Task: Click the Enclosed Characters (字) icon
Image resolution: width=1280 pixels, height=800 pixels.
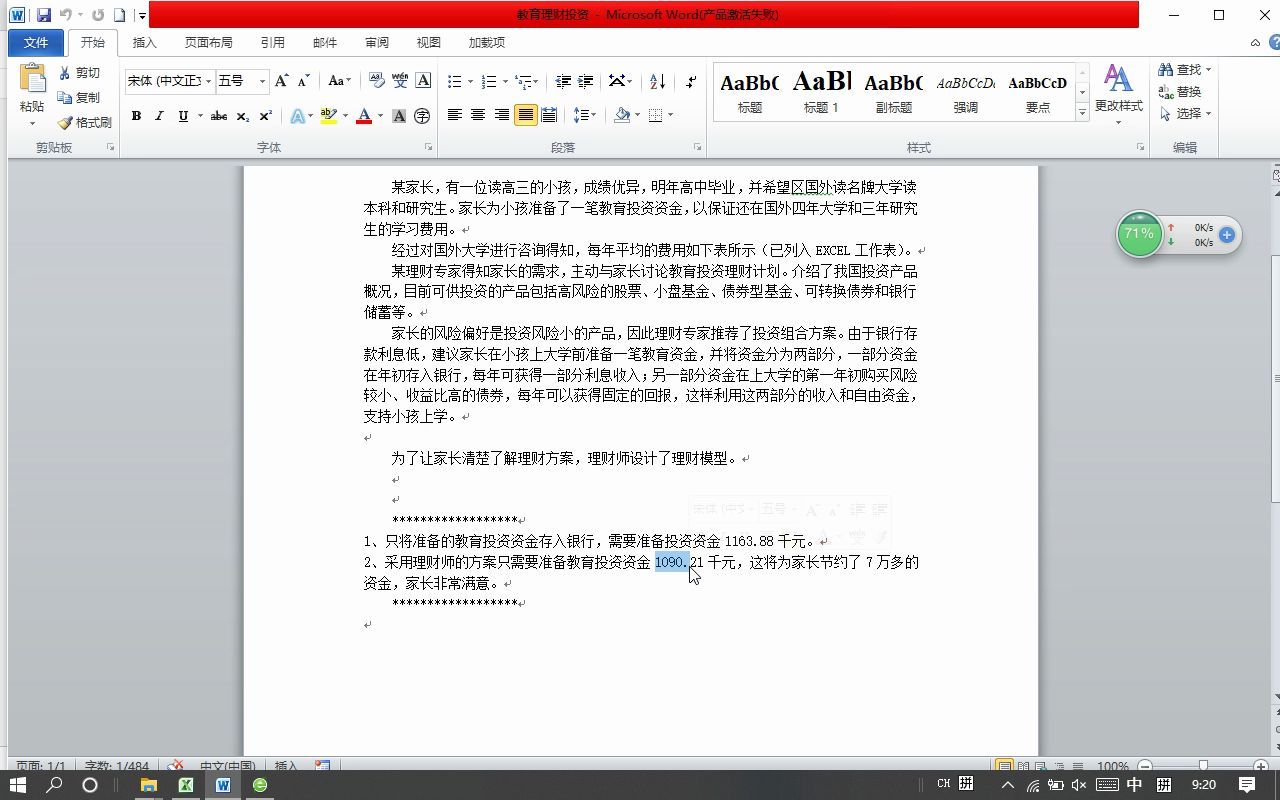Action: tap(422, 116)
